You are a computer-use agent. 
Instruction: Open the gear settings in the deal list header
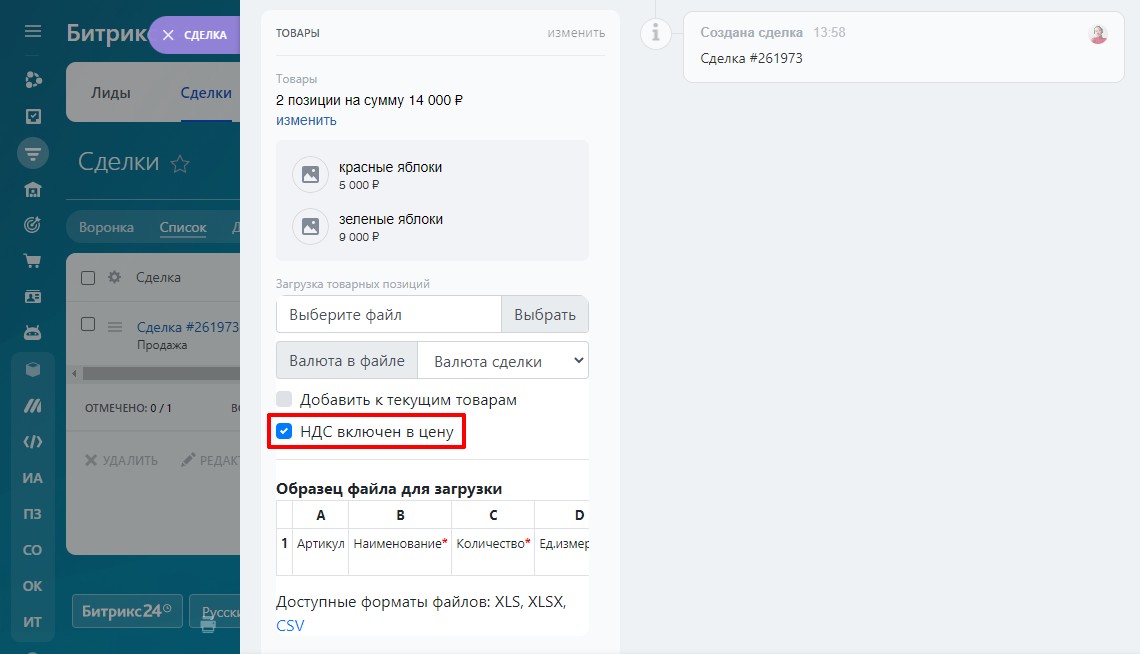click(114, 277)
